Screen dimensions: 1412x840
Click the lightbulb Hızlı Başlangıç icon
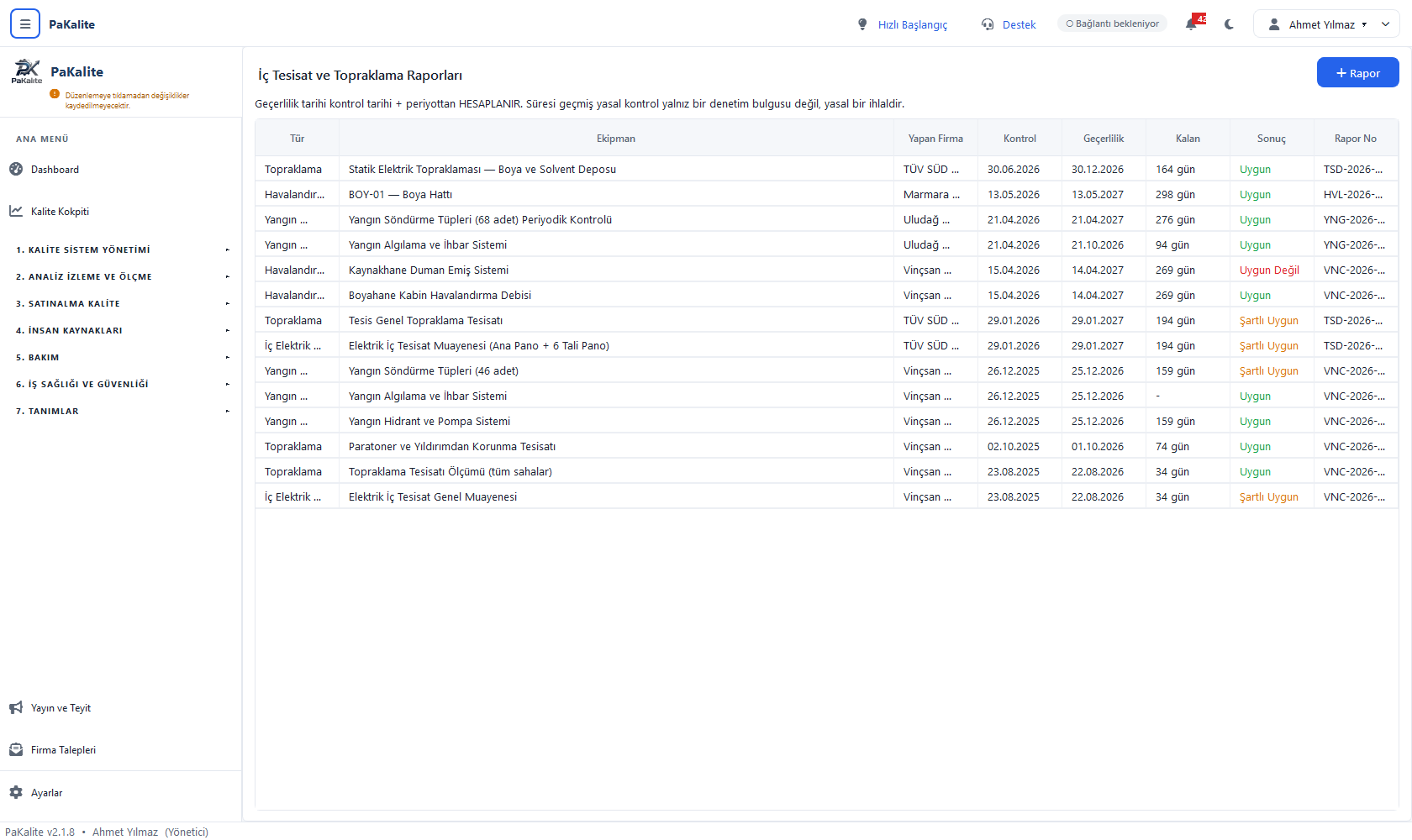click(862, 24)
